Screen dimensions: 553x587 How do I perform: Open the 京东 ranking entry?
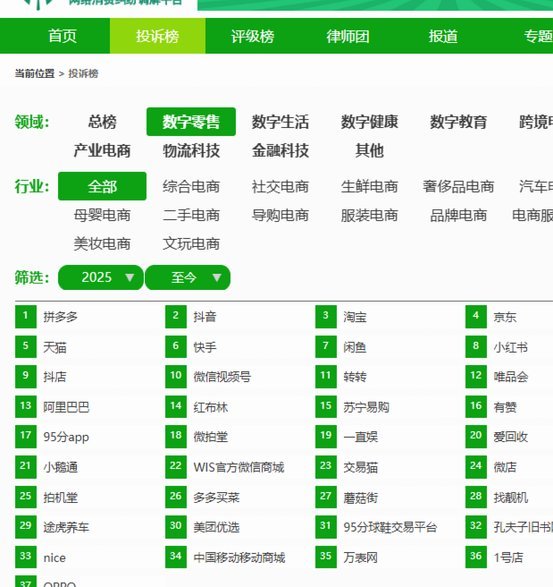(505, 317)
